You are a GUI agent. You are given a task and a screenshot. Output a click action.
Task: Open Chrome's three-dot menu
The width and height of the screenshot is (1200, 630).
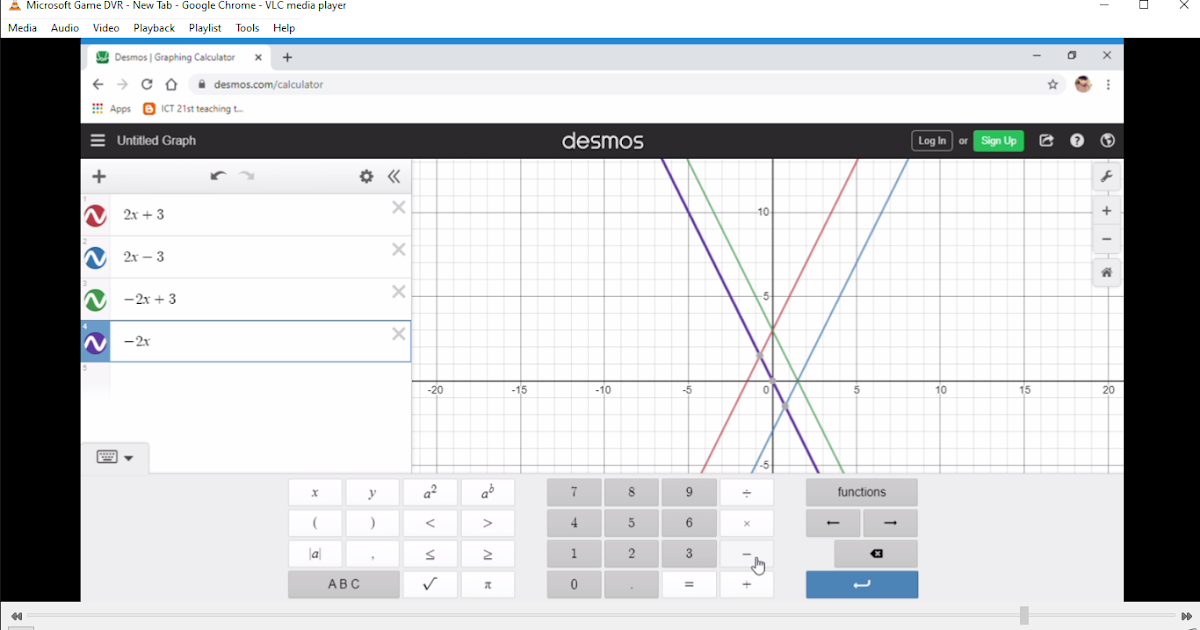[1108, 85]
